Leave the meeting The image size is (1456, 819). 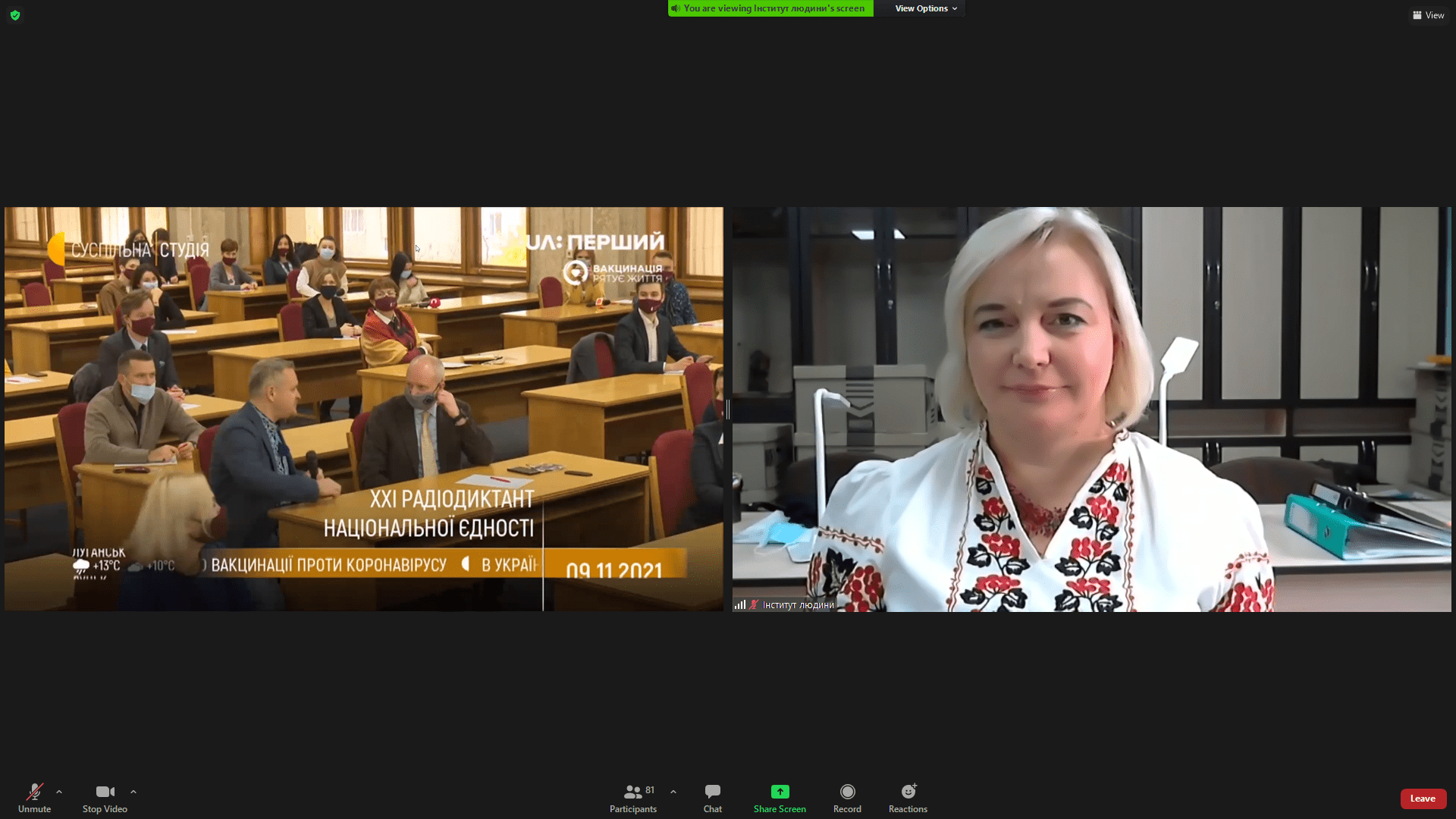[1423, 799]
